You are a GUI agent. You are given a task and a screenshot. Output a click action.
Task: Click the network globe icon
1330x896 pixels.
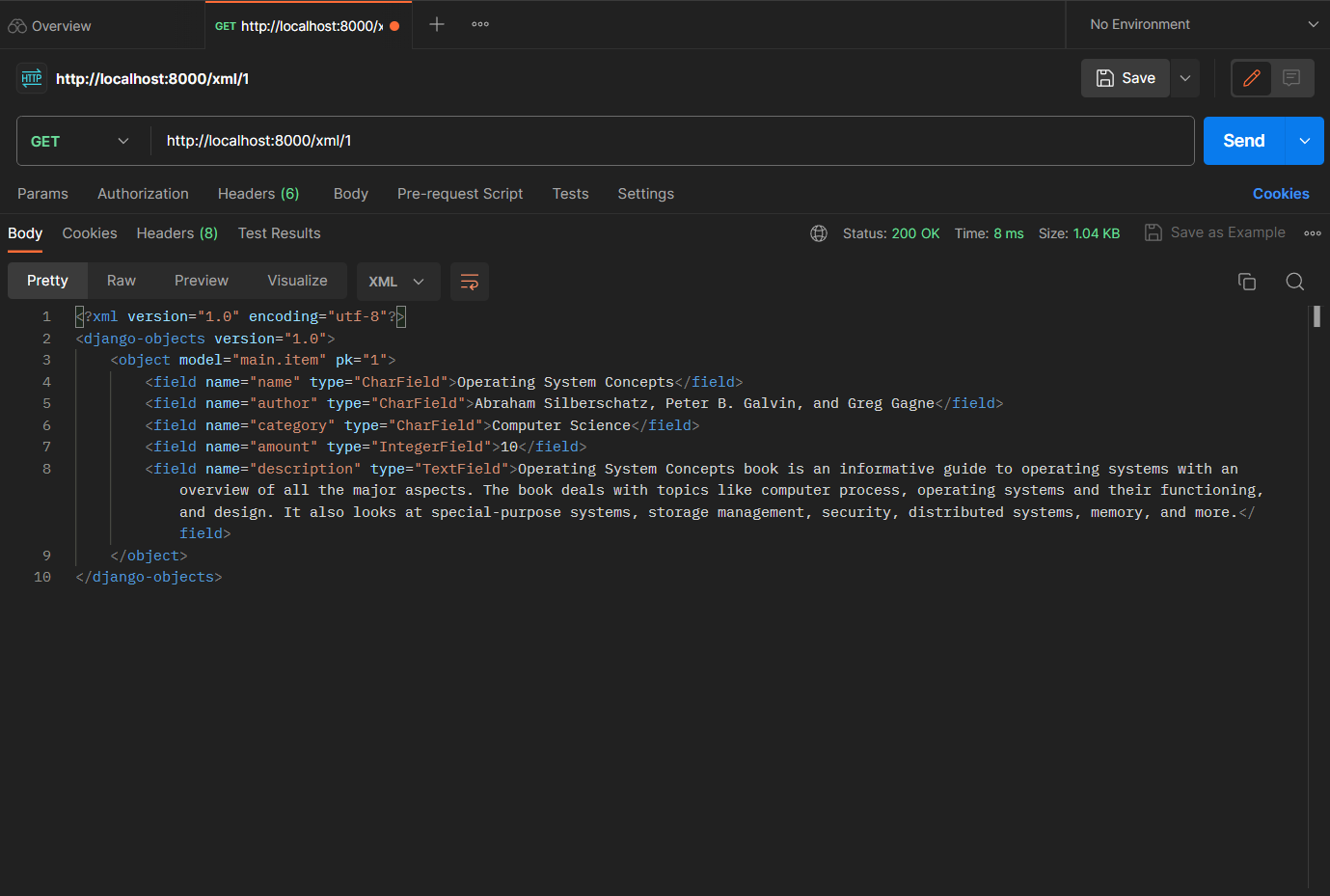[x=819, y=233]
